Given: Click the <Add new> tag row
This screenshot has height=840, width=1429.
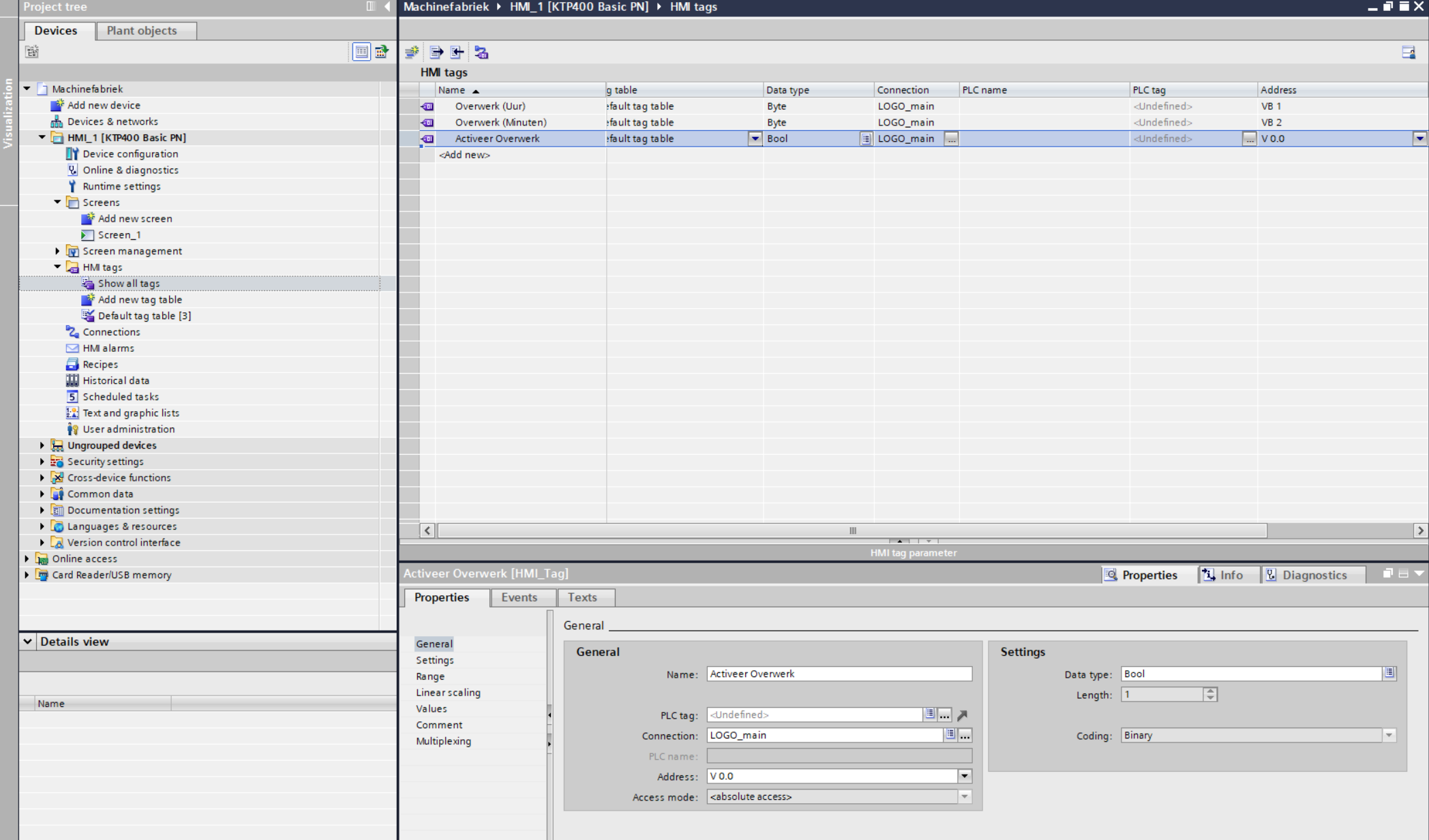Looking at the screenshot, I should 464,155.
